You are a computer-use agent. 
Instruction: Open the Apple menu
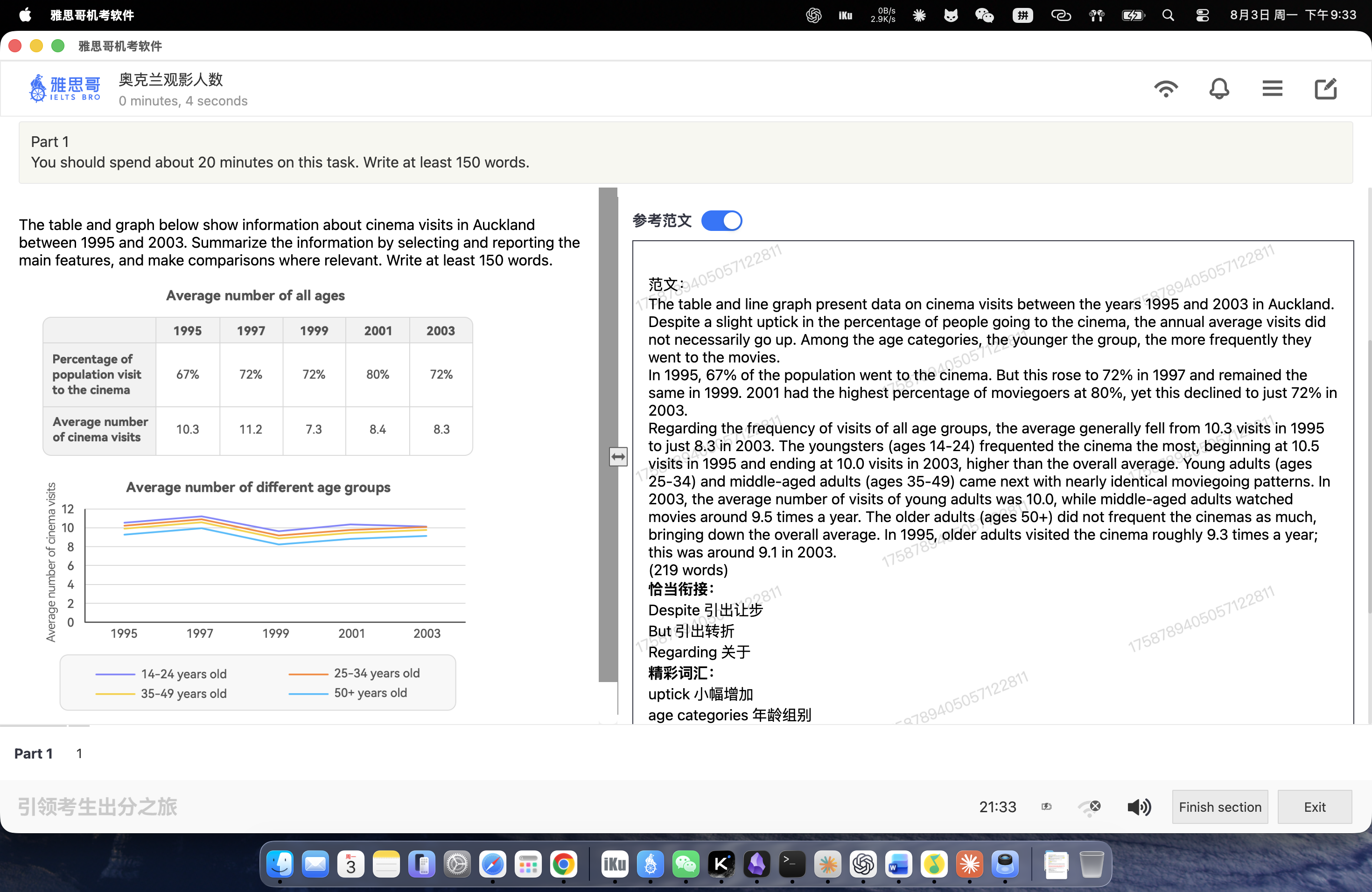(x=25, y=15)
